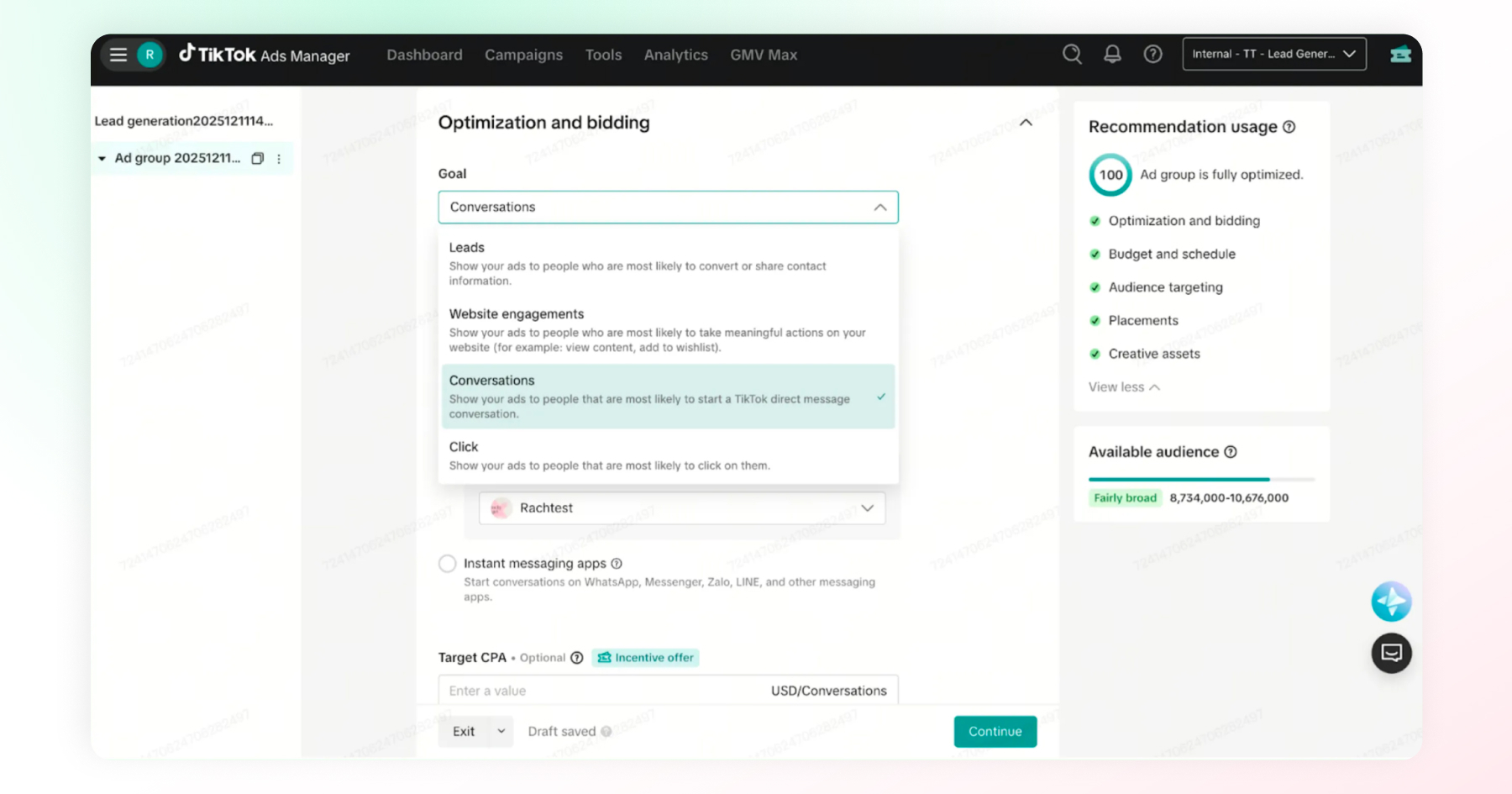Select the Instant messaging apps radio button

448,564
